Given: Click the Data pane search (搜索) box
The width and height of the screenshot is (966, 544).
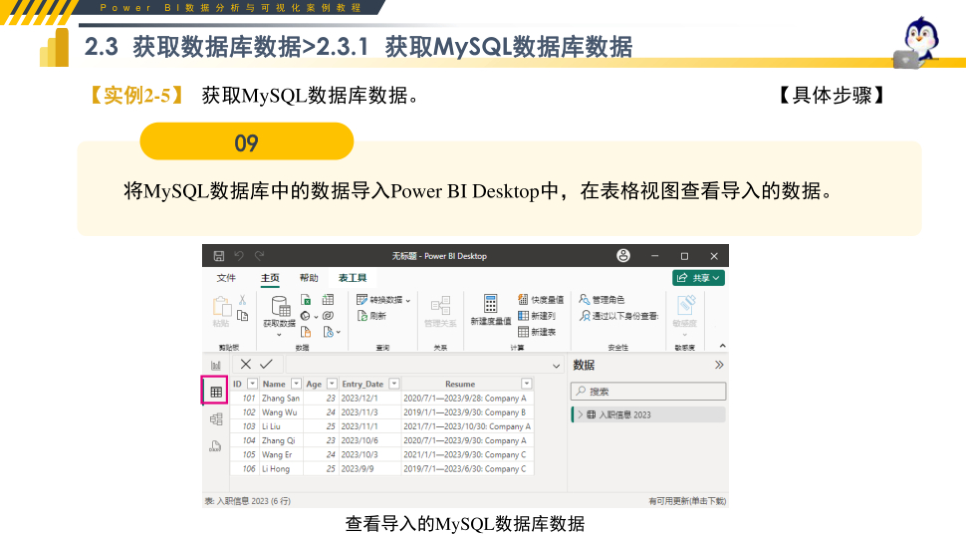Looking at the screenshot, I should click(x=648, y=391).
